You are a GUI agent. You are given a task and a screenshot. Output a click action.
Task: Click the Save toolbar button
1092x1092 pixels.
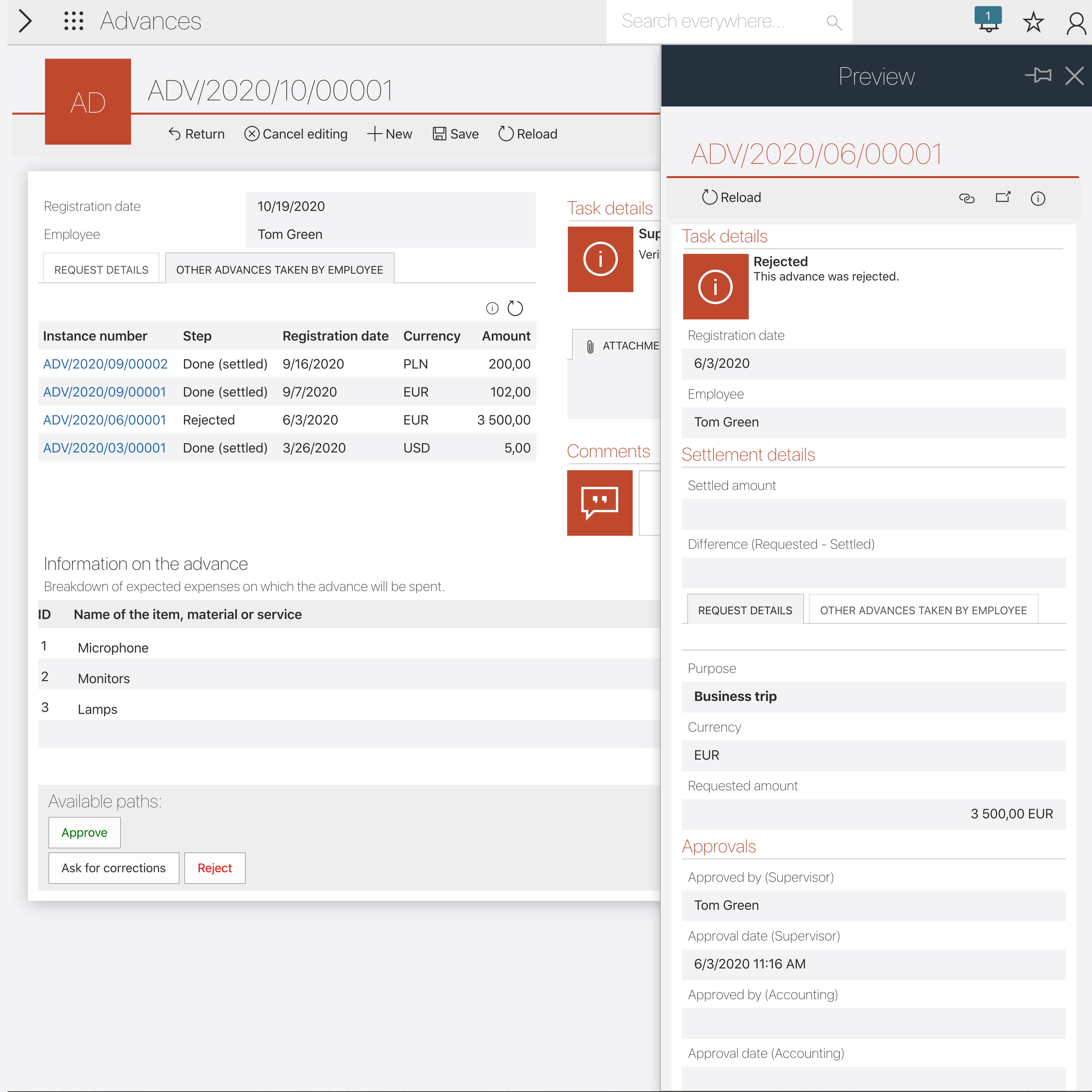[456, 134]
